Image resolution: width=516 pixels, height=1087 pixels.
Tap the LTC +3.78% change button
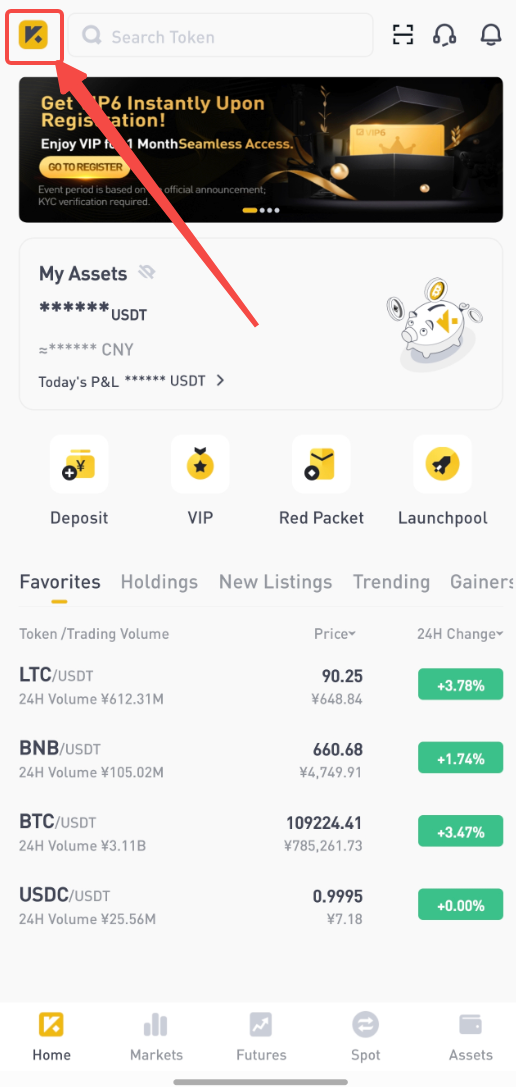461,686
